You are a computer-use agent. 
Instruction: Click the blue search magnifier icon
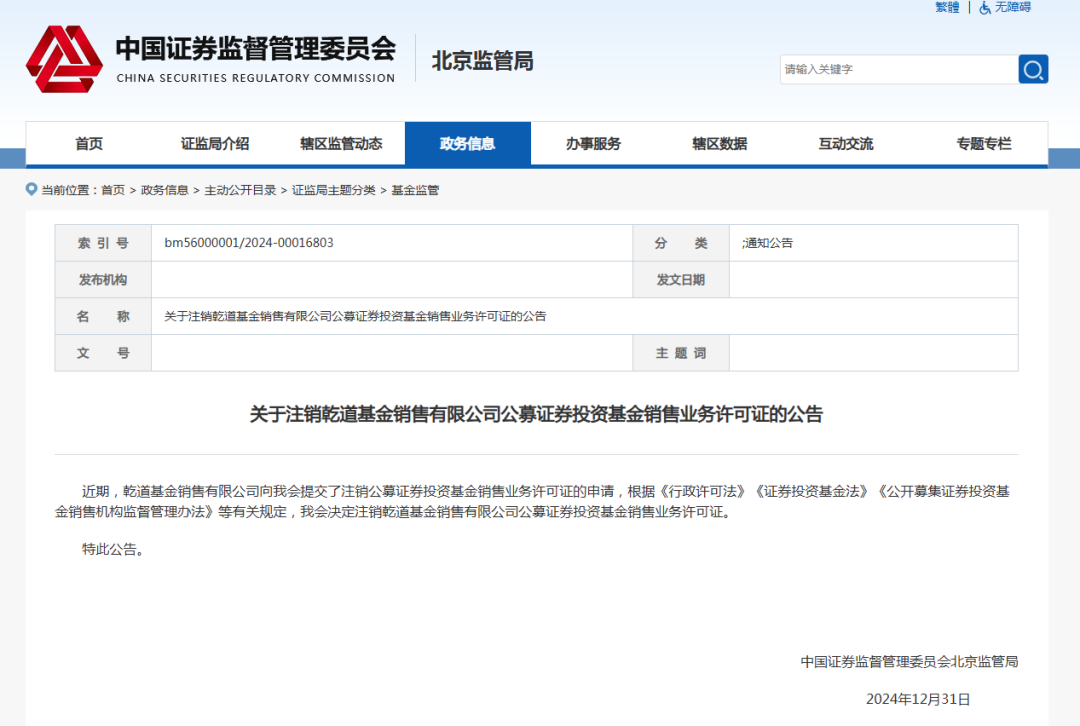tap(1032, 69)
